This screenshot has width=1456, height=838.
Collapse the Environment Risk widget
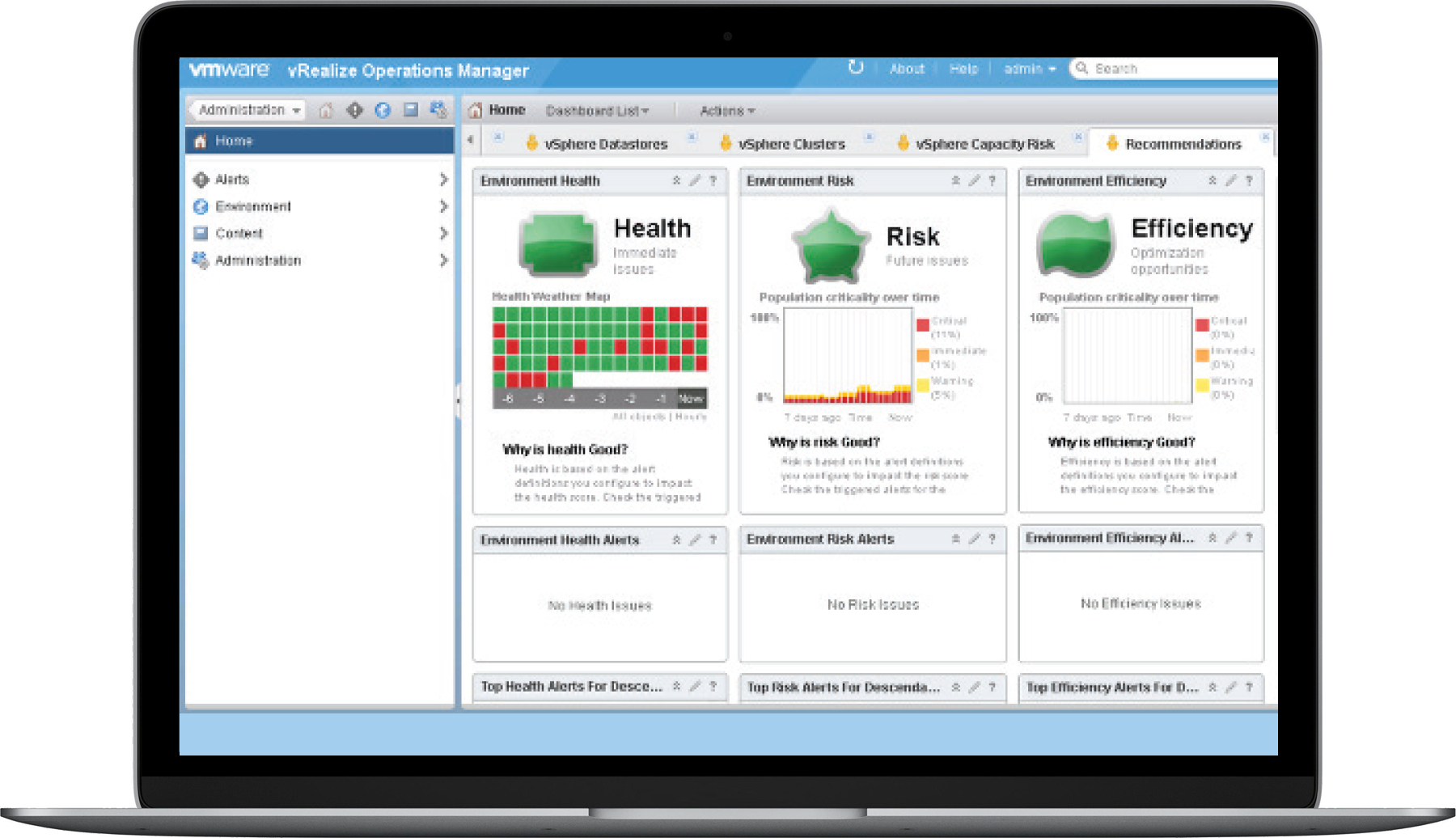point(955,180)
